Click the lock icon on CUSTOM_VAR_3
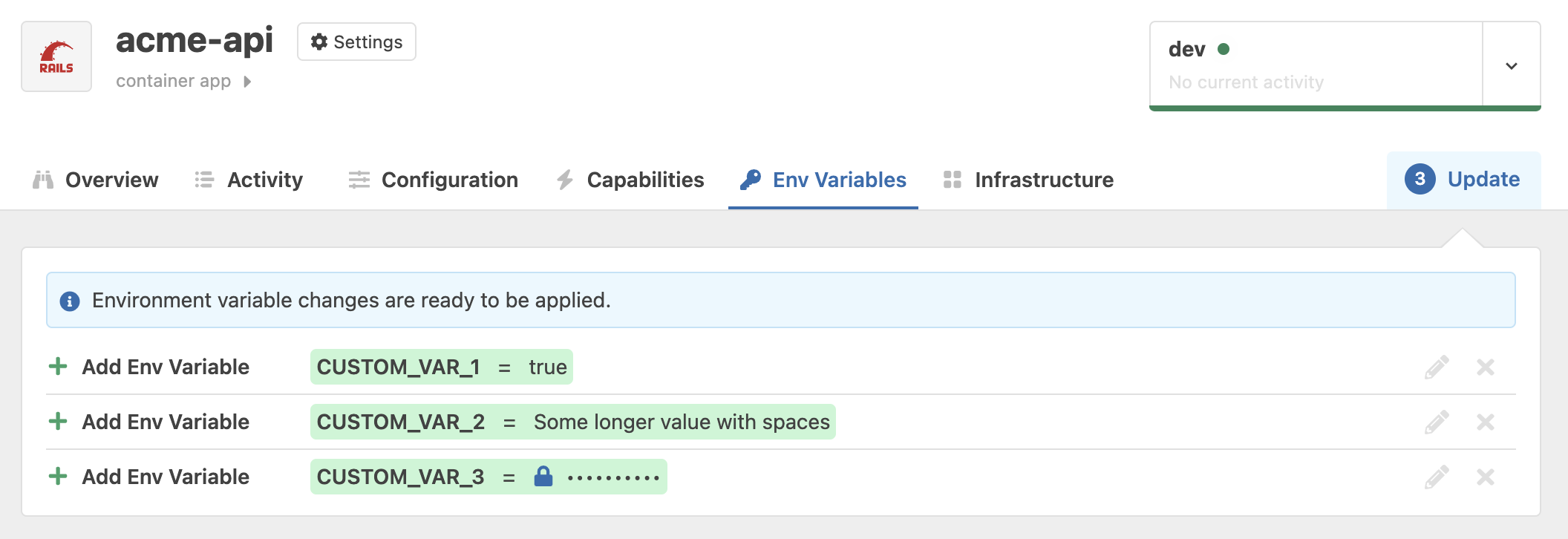The image size is (1568, 539). tap(544, 477)
